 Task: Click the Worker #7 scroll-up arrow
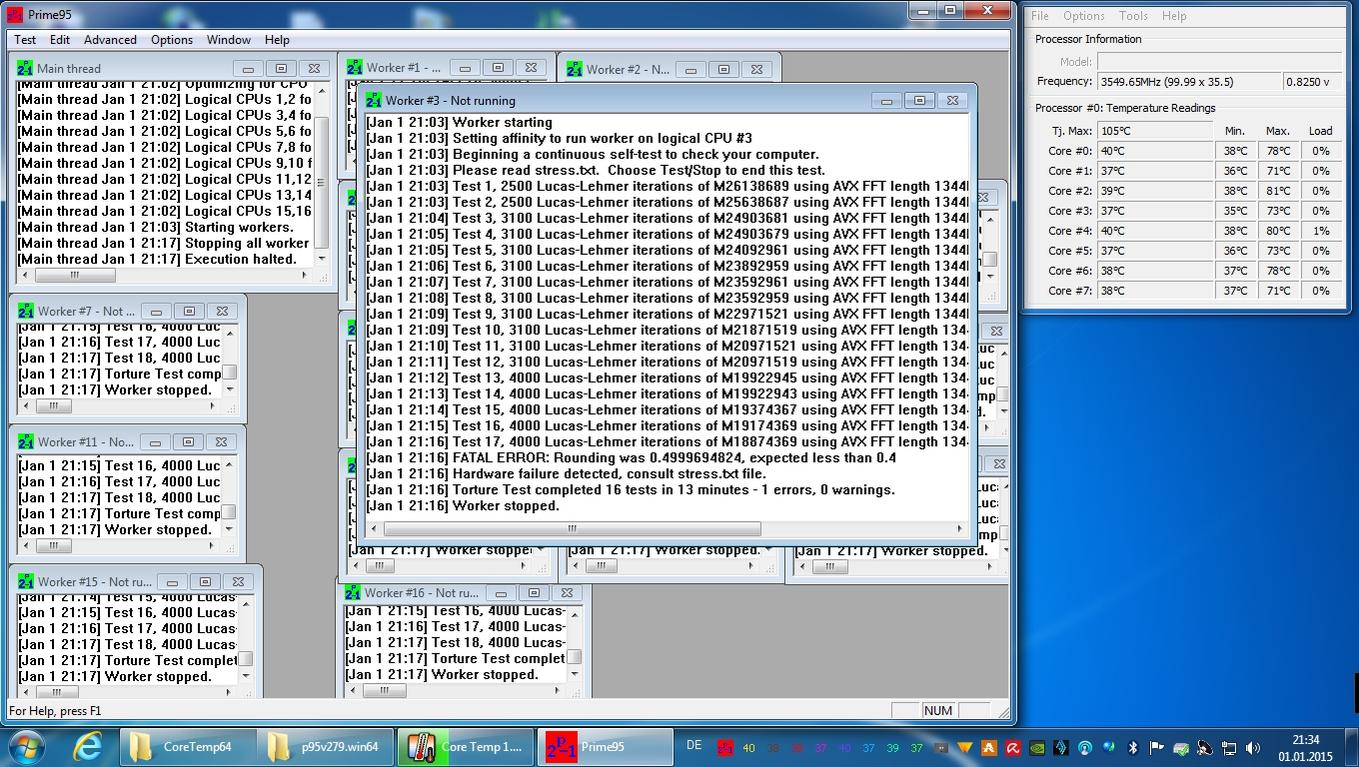230,332
